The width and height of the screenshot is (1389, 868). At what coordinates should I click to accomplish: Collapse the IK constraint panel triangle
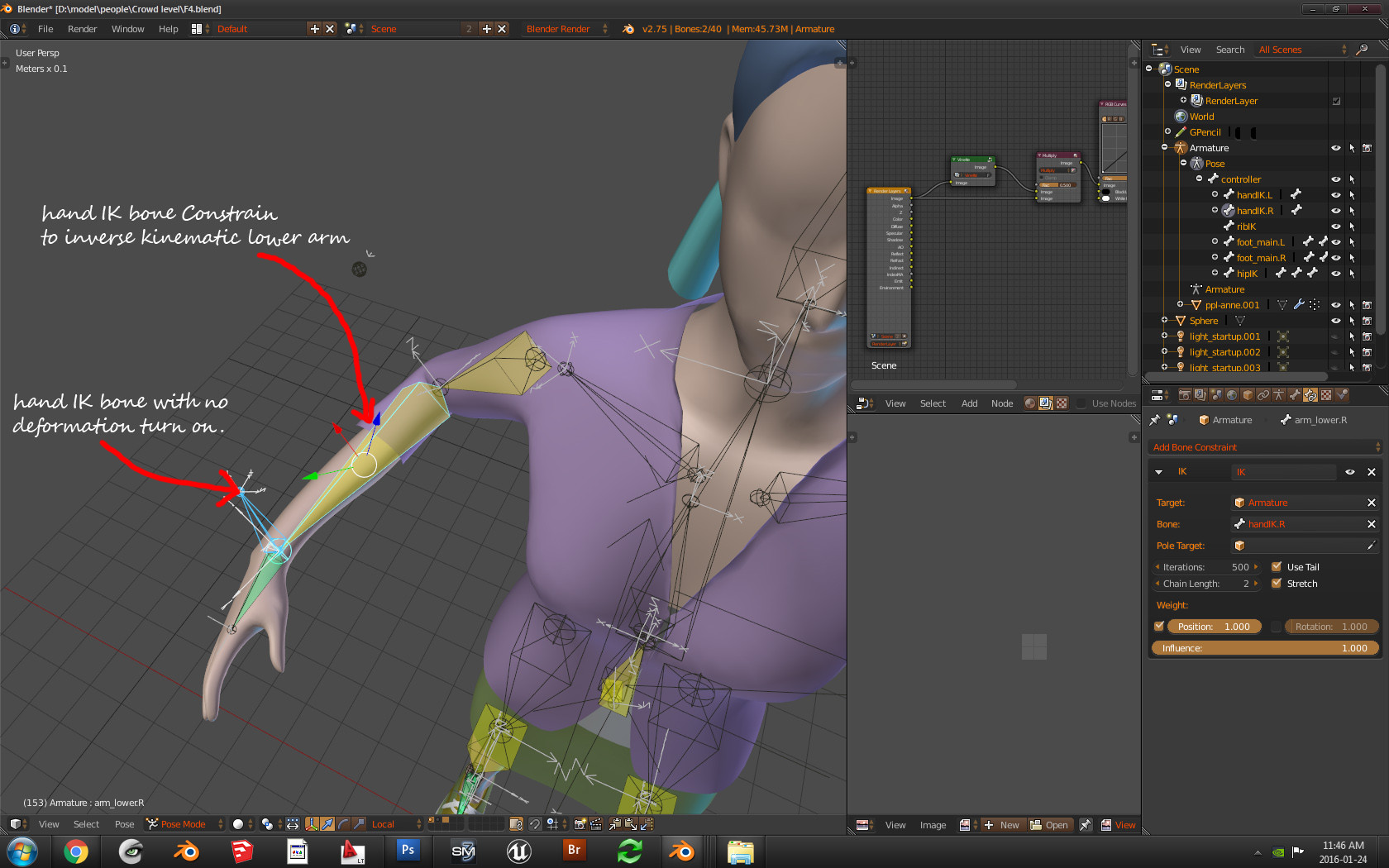point(1158,472)
